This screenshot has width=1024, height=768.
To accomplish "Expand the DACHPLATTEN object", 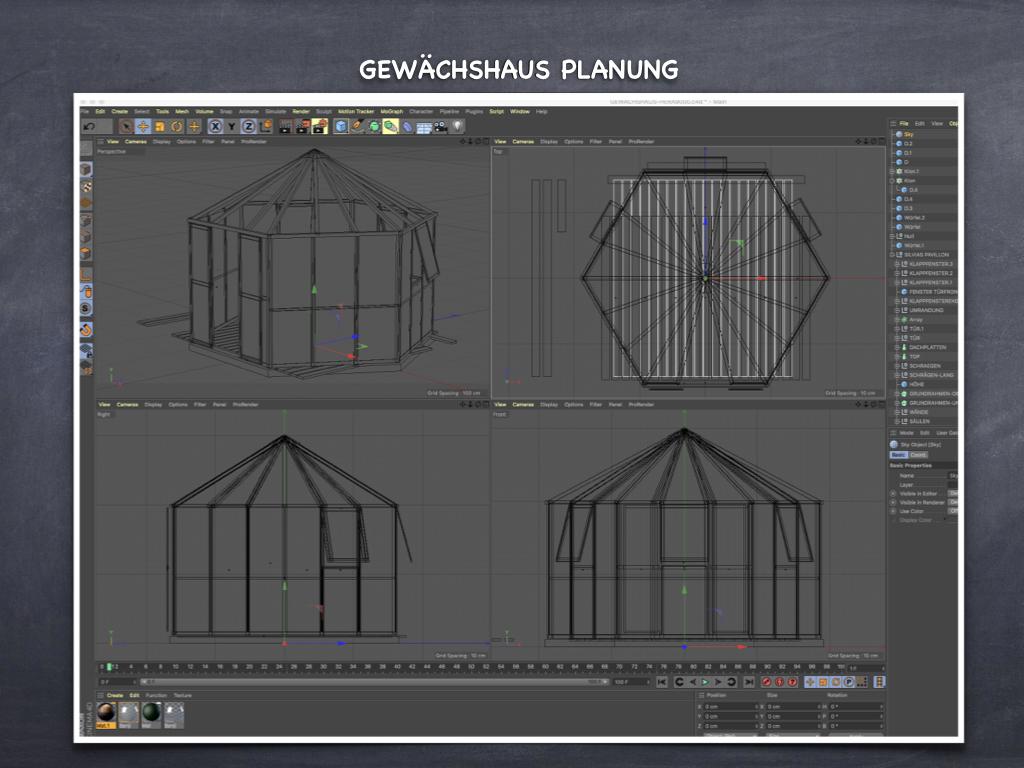I will [897, 347].
